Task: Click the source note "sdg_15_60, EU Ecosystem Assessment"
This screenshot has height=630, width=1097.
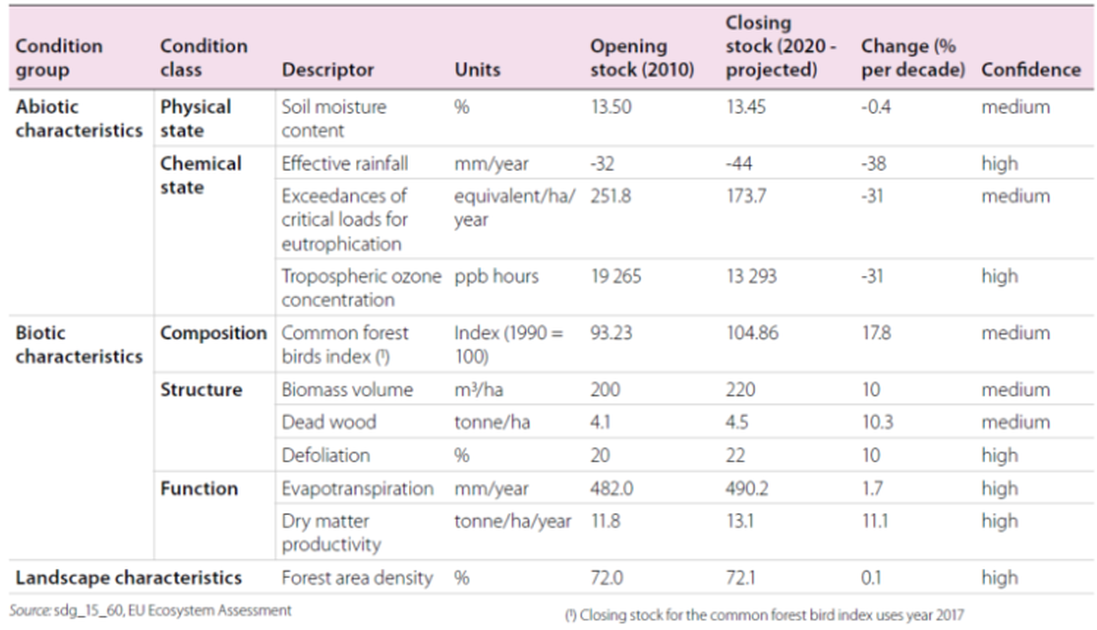Action: point(150,610)
